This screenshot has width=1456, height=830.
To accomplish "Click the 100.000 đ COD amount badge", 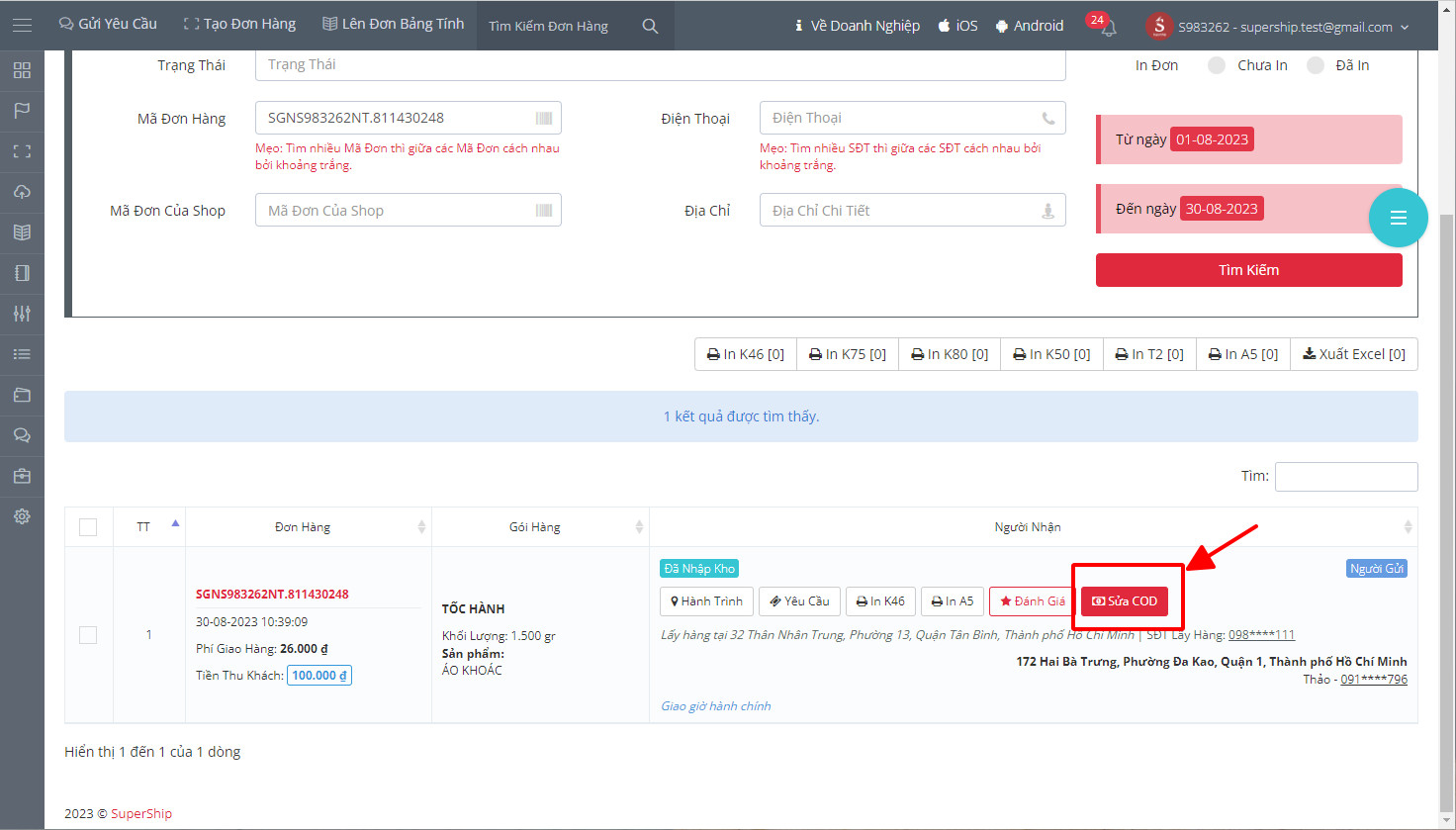I will [319, 676].
